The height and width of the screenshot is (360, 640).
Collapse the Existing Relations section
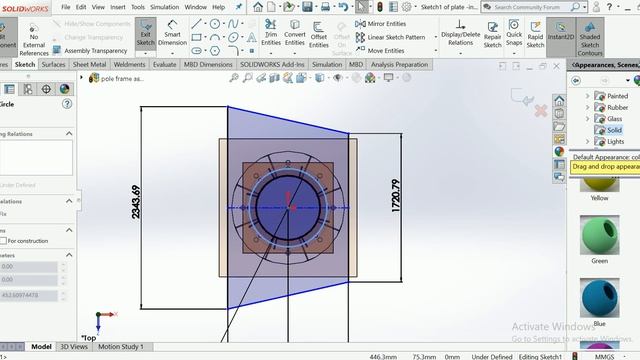69,133
